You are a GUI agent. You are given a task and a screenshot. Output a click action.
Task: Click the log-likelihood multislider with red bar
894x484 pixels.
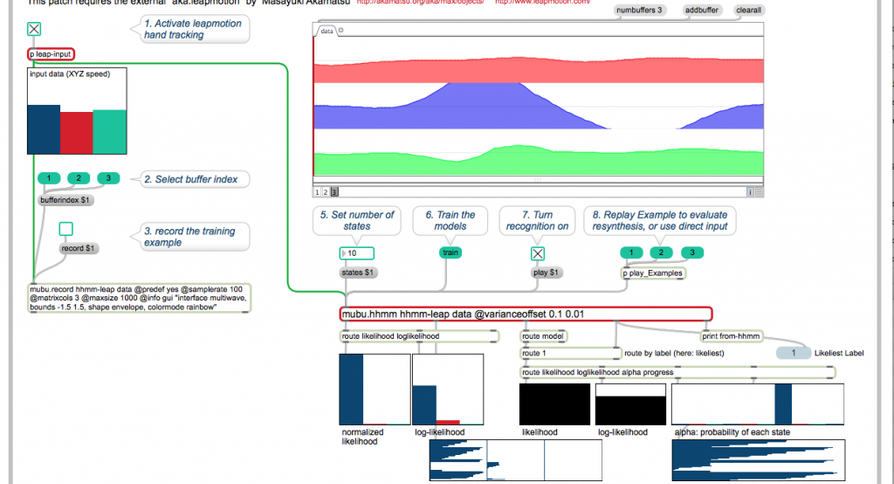448,389
